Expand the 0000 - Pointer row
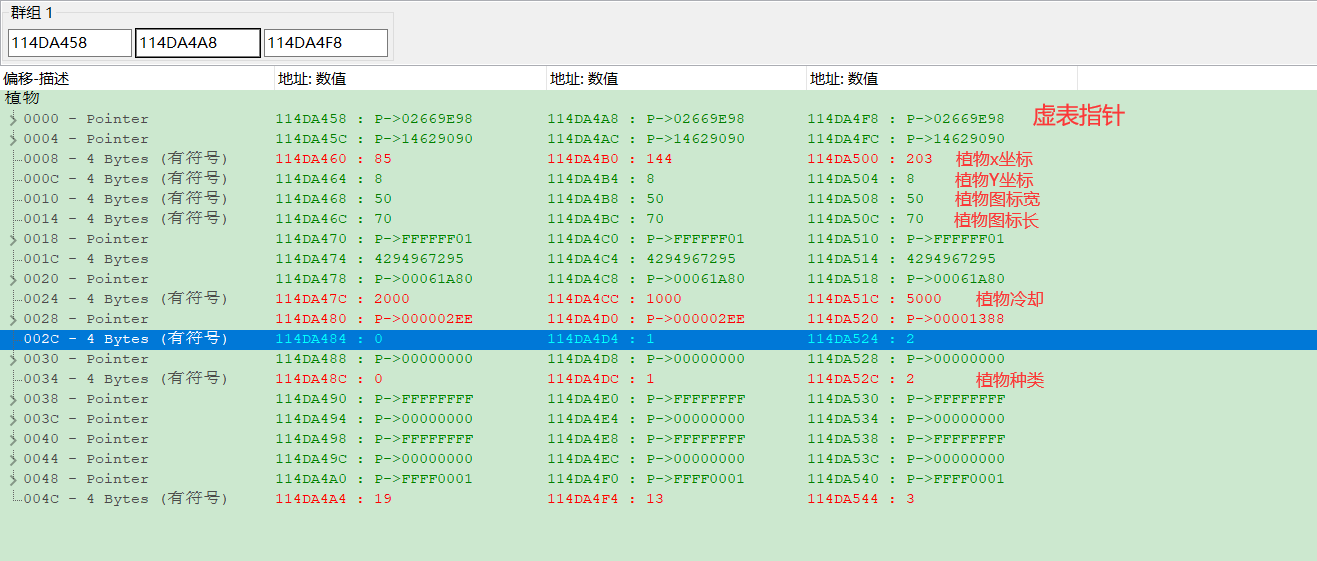The image size is (1317, 561). [13, 119]
